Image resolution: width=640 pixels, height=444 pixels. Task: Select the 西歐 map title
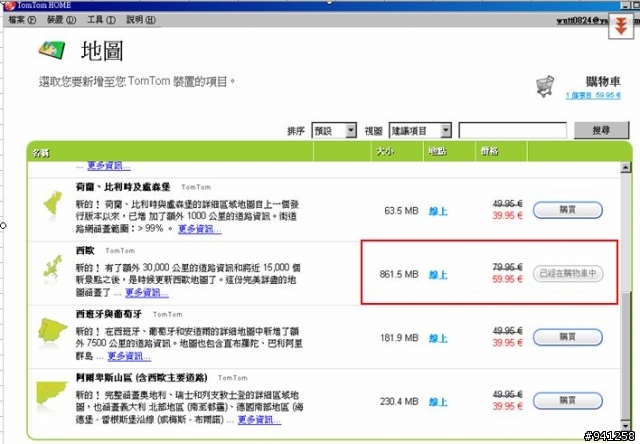(85, 251)
